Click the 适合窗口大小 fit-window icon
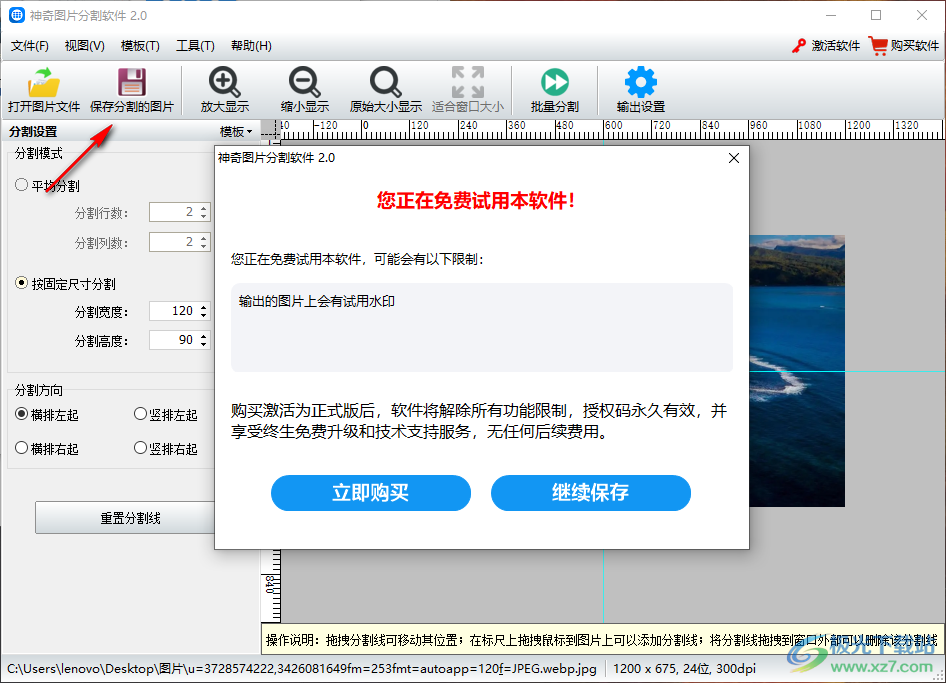 468,82
